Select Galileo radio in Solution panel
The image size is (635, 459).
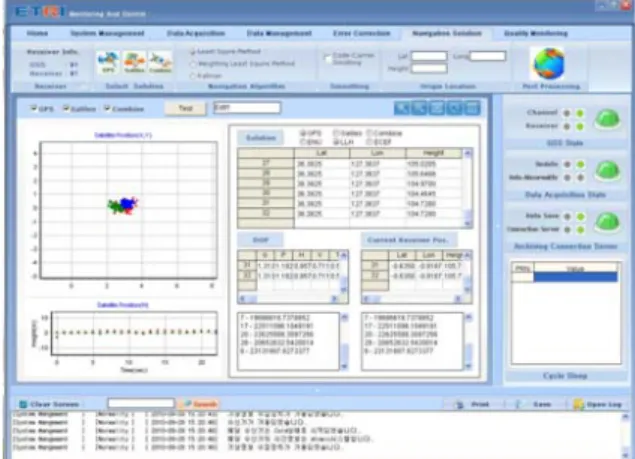click(336, 133)
